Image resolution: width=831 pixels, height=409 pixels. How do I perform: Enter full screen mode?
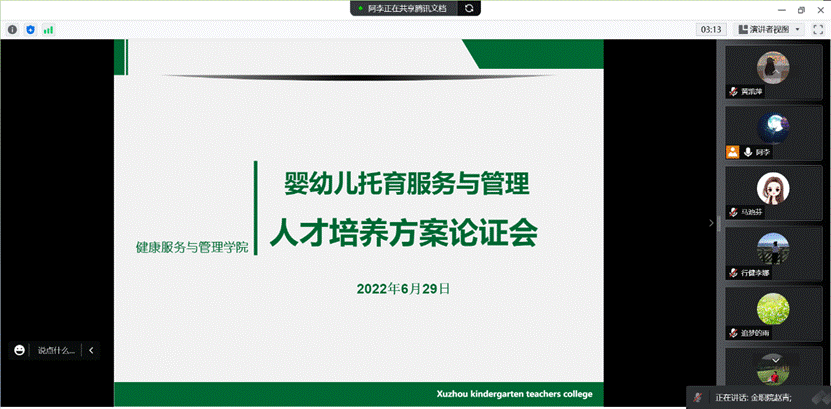point(819,29)
